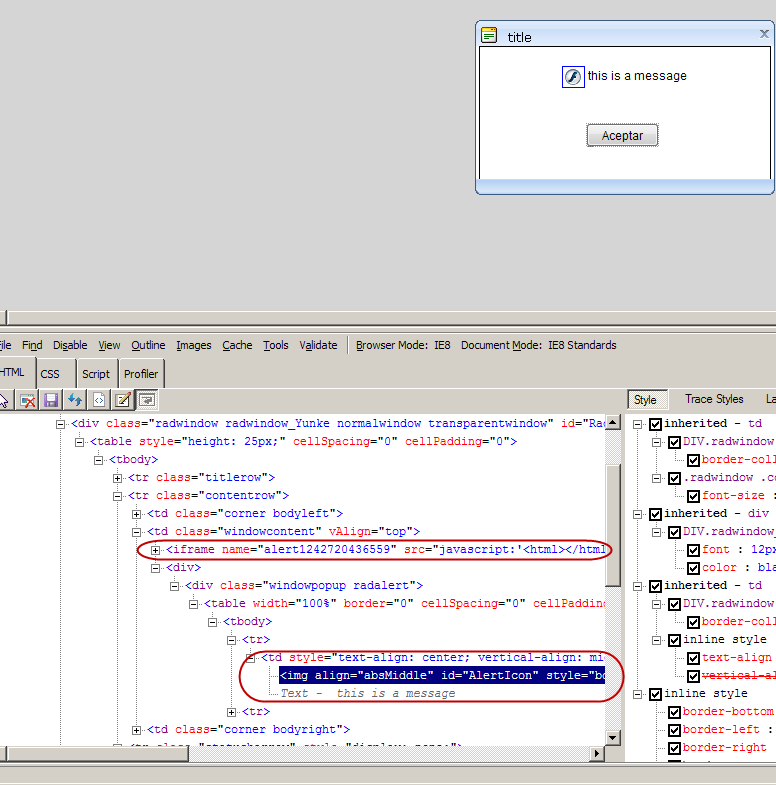The height and width of the screenshot is (785, 776).
Task: Uncheck the border-bottom property checkbox
Action: [674, 713]
